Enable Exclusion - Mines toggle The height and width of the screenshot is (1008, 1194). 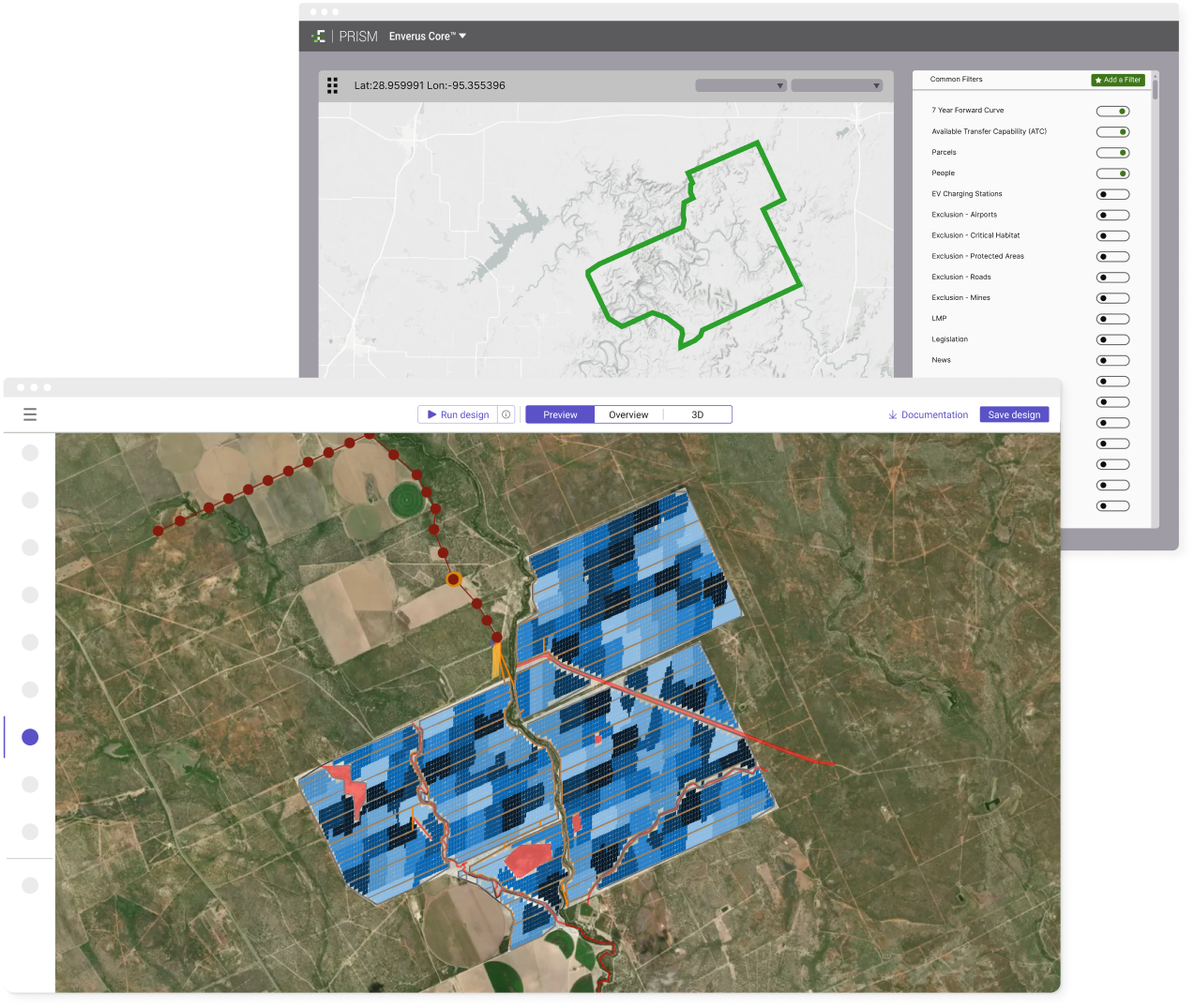1112,298
